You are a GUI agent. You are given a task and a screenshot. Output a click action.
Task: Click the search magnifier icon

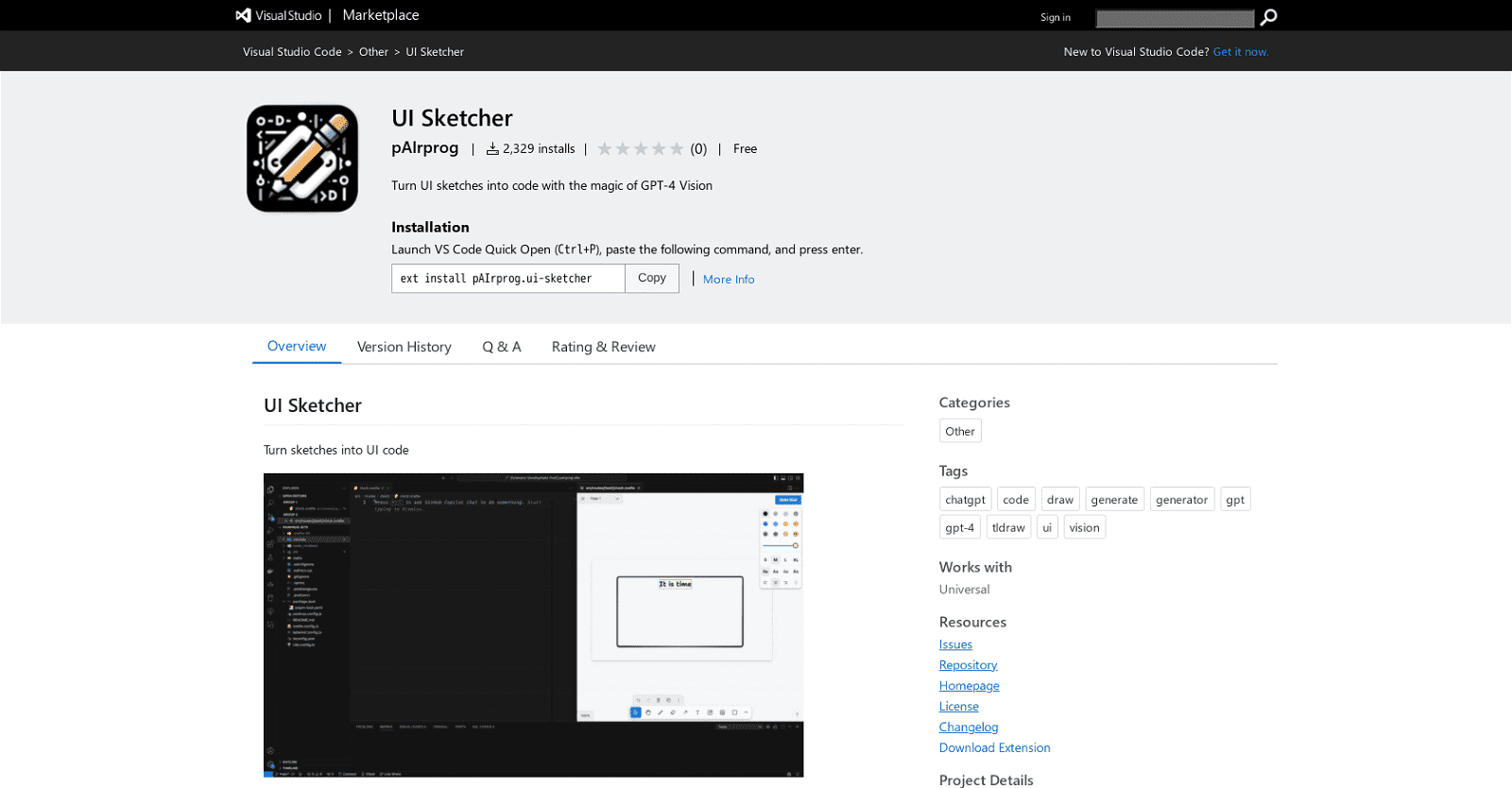coord(1268,17)
